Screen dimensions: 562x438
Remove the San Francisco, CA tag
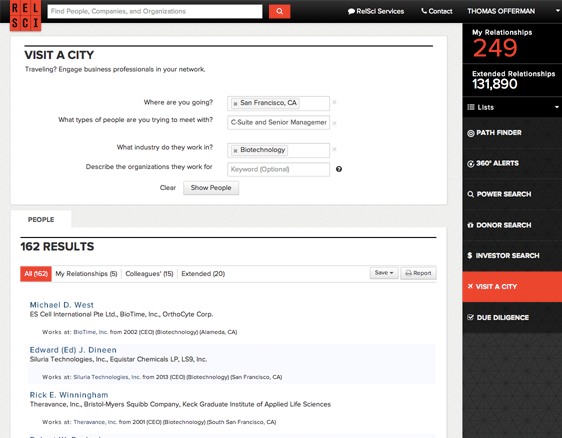235,104
